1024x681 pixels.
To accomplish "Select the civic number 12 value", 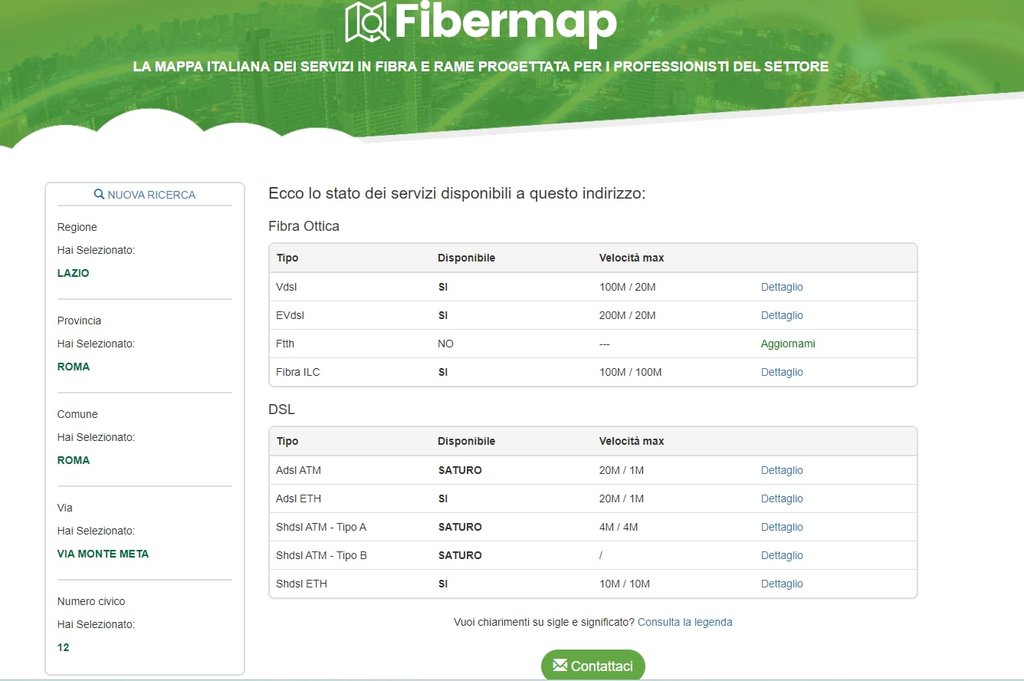I will click(x=63, y=647).
